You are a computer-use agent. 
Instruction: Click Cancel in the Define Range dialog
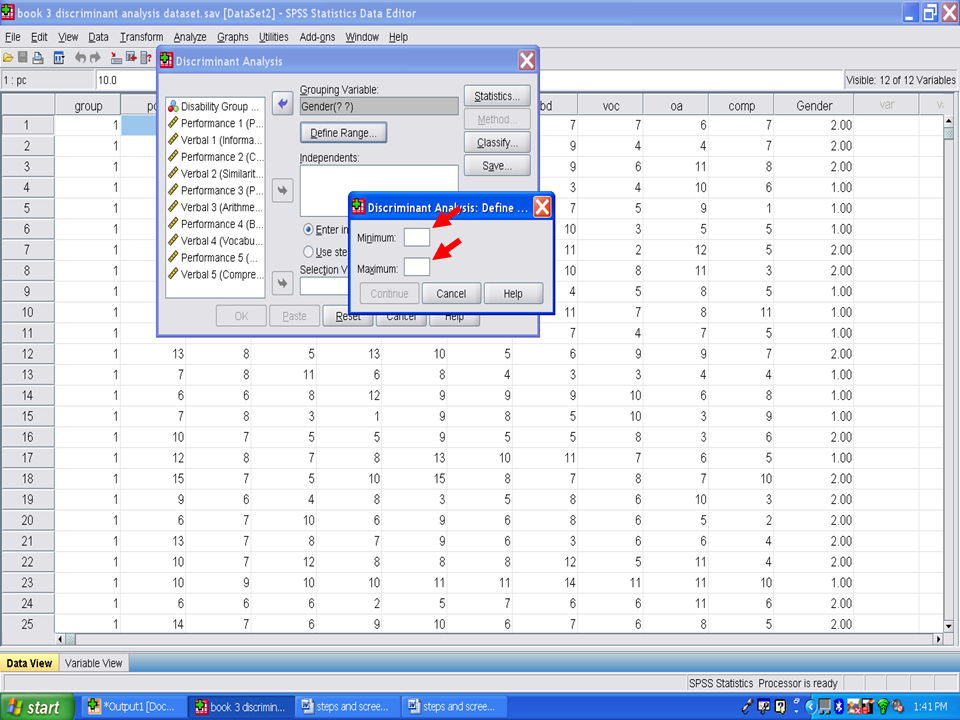451,294
